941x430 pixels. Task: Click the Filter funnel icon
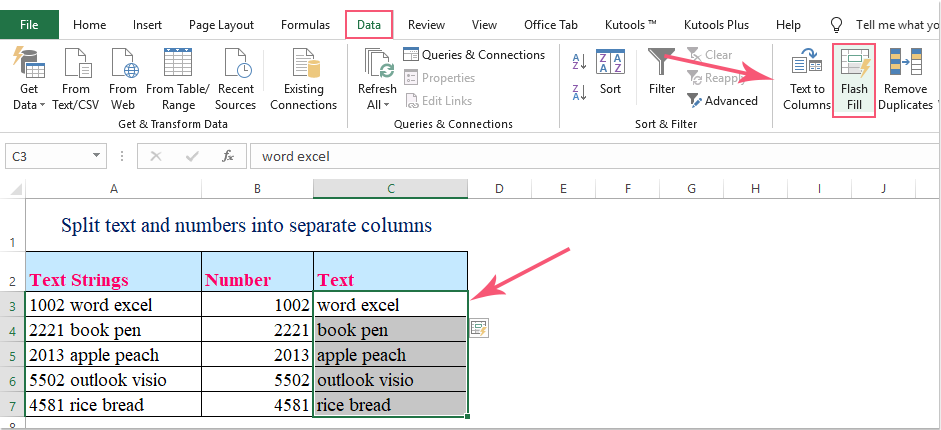tap(661, 70)
